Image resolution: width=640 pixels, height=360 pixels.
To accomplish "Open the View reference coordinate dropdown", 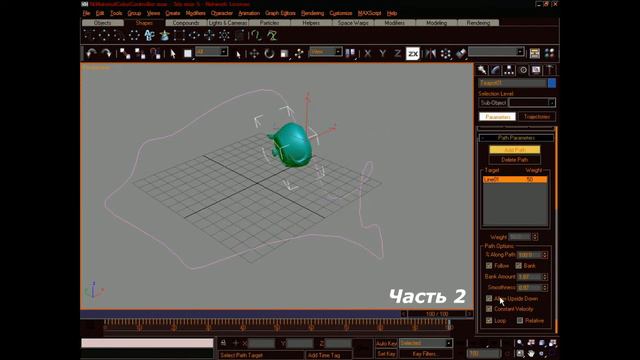I will (x=338, y=52).
